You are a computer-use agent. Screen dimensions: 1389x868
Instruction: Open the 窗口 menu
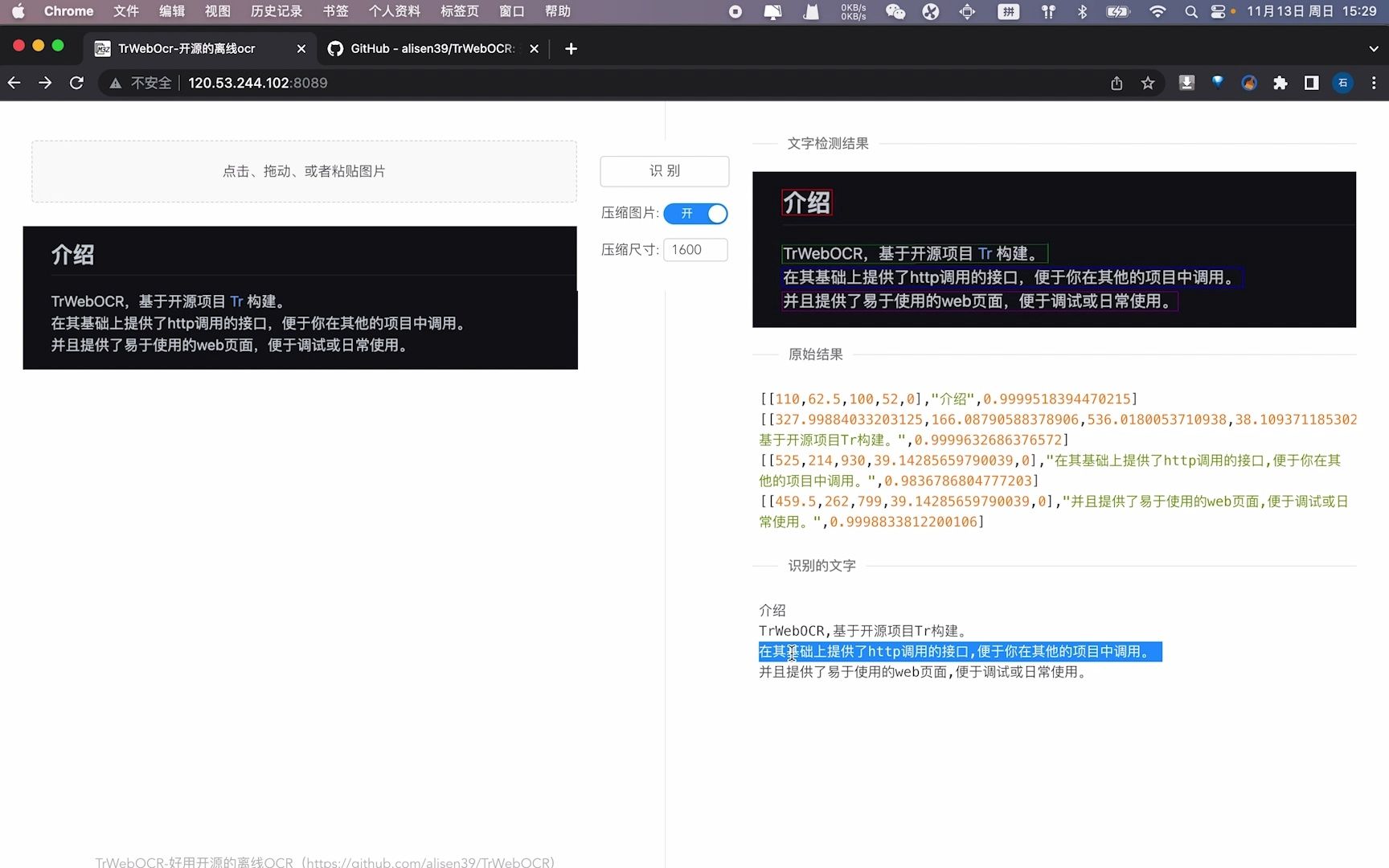511,11
